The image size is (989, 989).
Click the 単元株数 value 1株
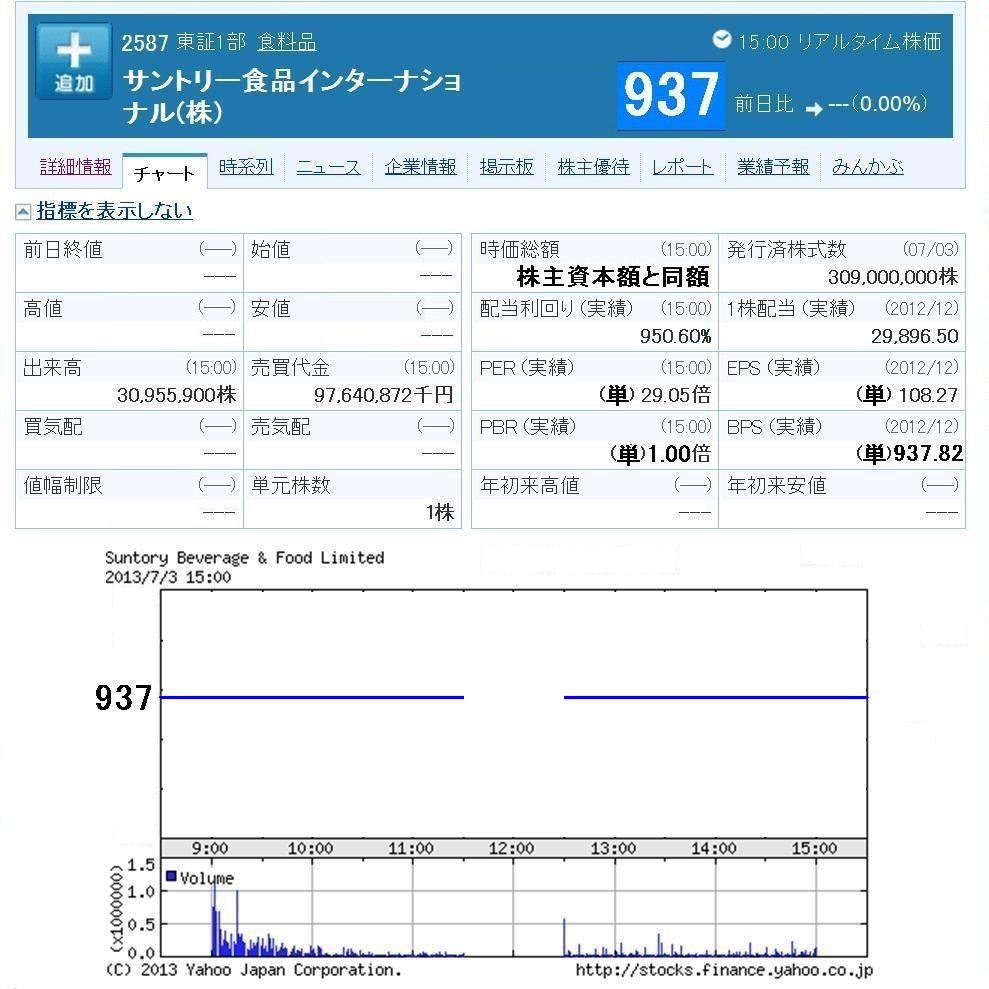(440, 513)
